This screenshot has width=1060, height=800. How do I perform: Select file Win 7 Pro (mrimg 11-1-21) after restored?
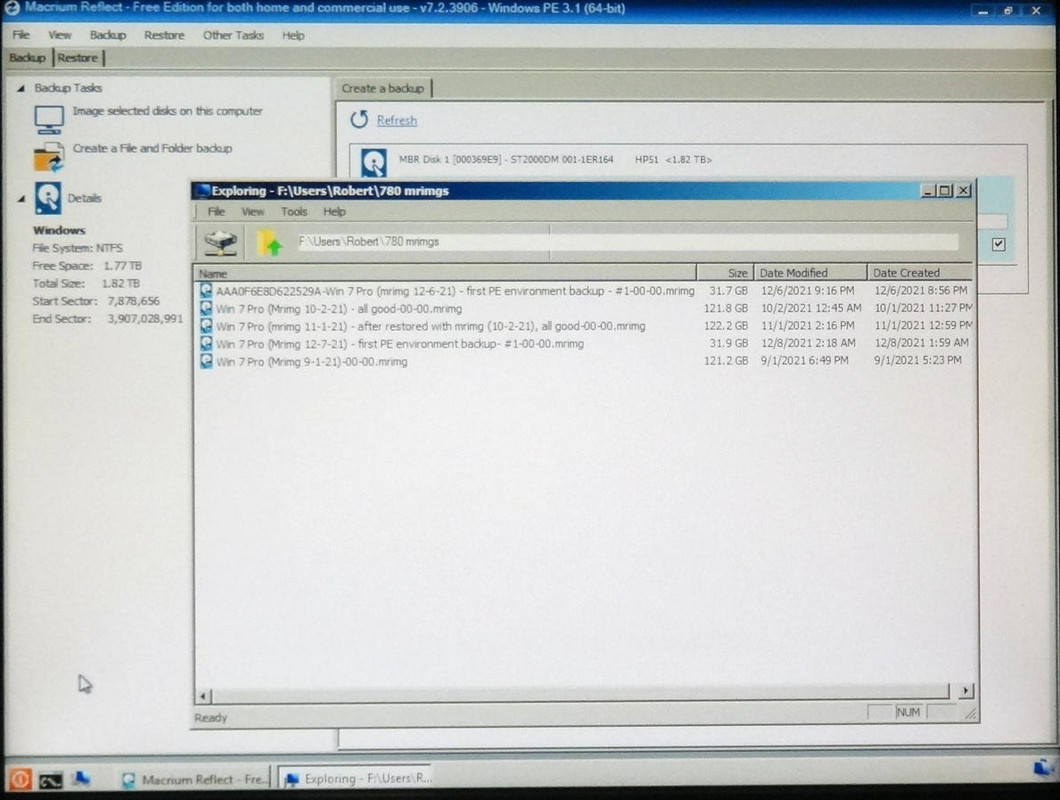[431, 326]
